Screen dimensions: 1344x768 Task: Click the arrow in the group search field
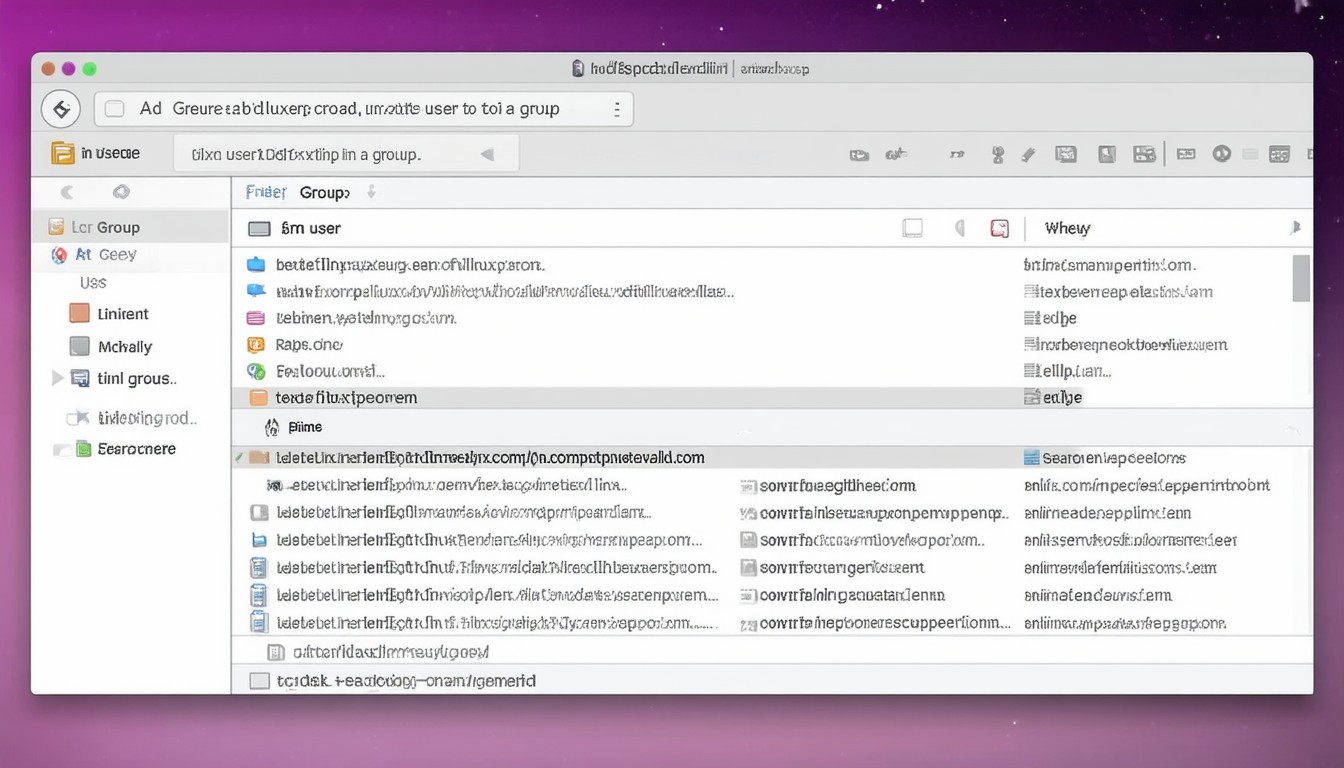tap(487, 155)
